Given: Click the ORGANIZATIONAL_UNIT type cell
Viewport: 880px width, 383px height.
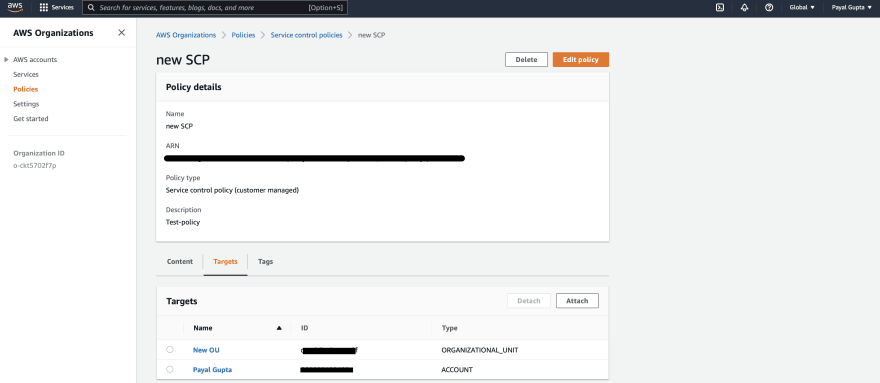Looking at the screenshot, I should [x=480, y=350].
